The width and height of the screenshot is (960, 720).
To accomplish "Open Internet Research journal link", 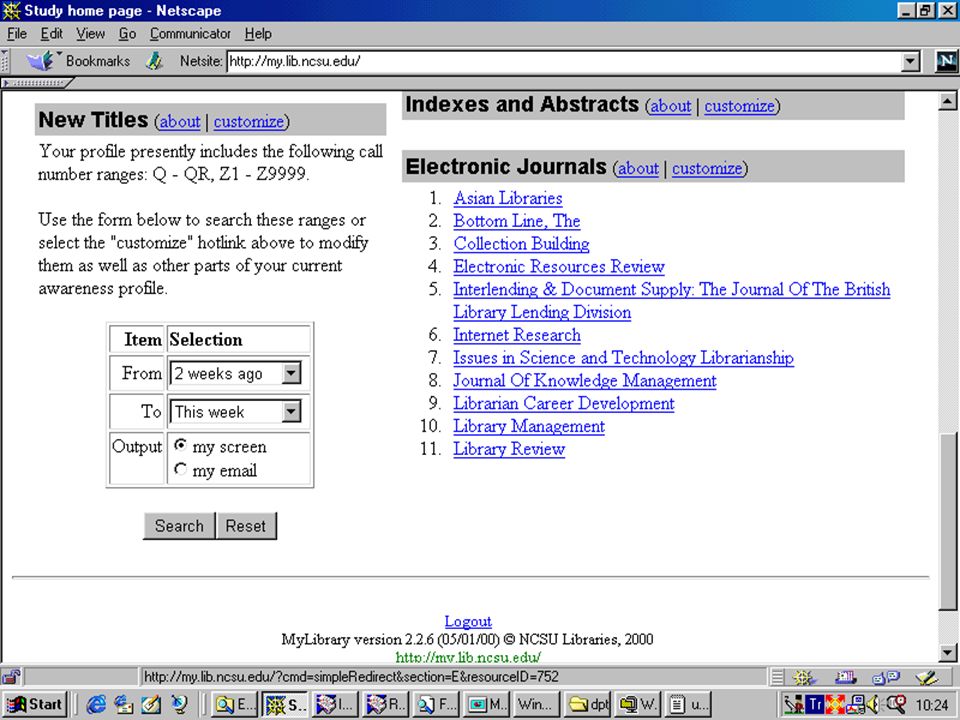I will [517, 335].
